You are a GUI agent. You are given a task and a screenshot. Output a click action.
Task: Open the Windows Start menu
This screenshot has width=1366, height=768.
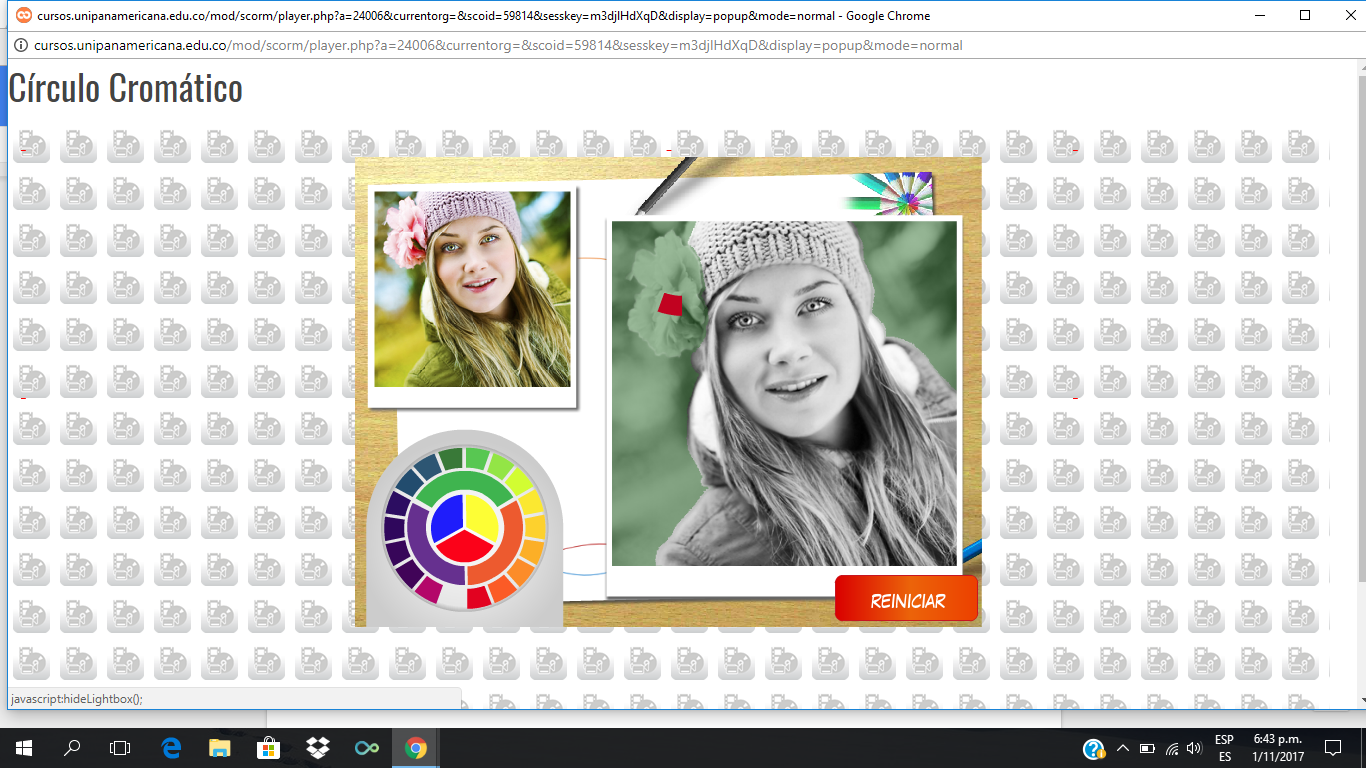click(x=24, y=748)
